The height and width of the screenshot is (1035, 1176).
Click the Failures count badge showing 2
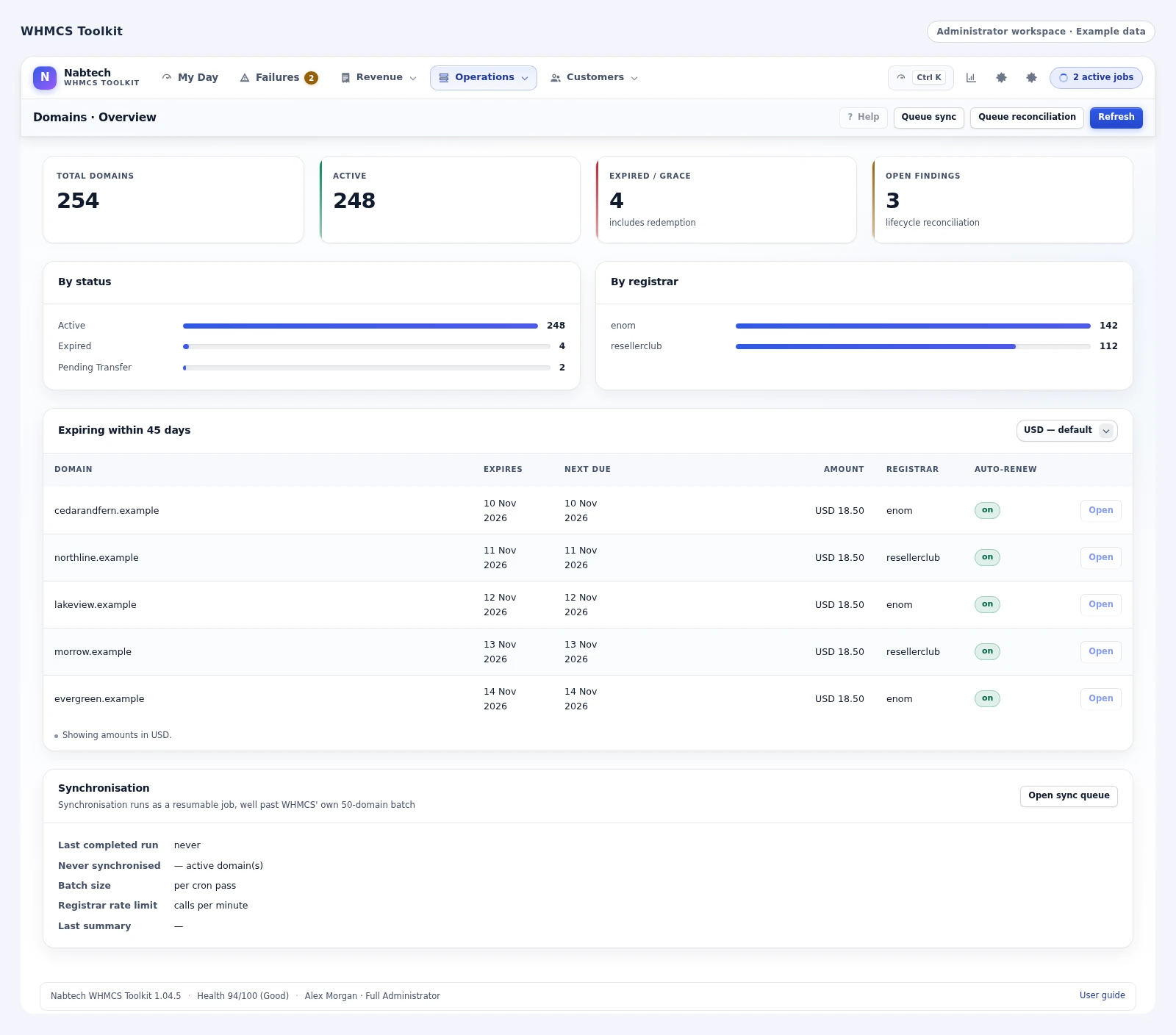click(311, 78)
